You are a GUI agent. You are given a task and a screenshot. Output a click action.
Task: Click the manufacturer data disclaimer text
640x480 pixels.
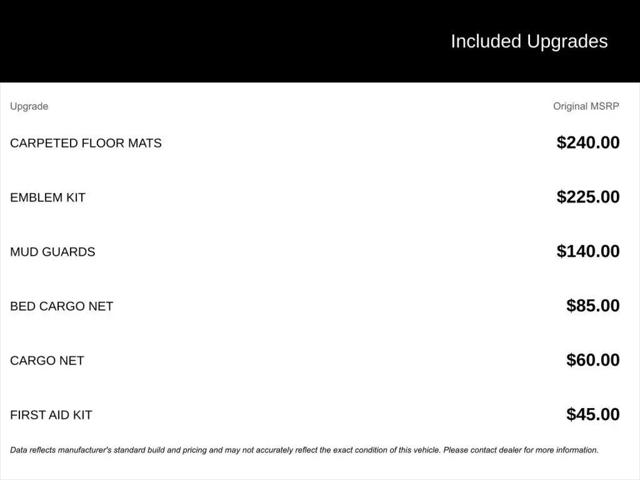[x=304, y=450]
